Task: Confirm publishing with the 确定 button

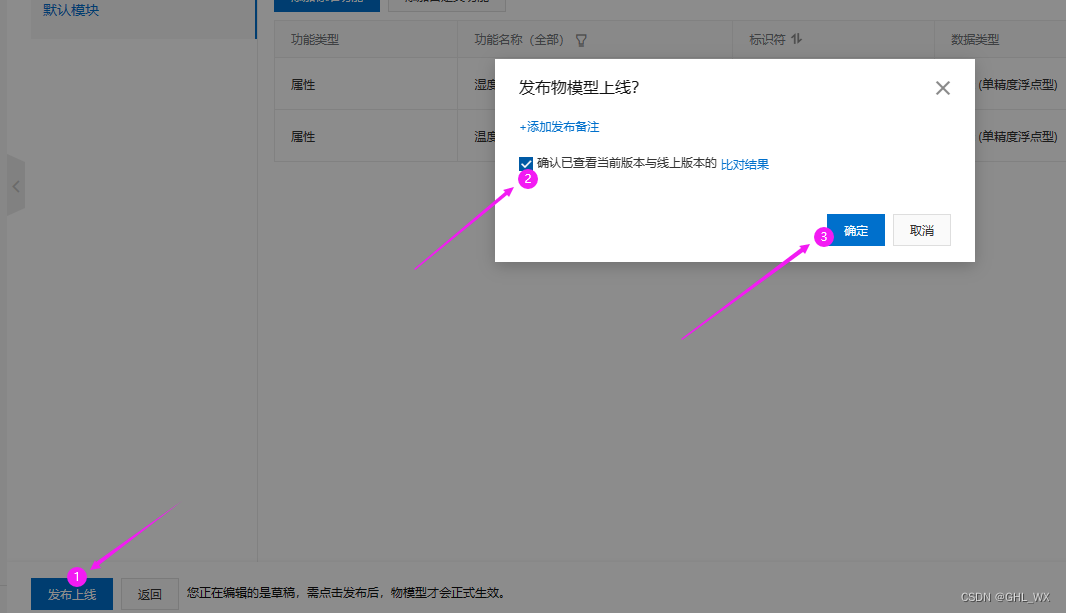Action: (x=856, y=230)
